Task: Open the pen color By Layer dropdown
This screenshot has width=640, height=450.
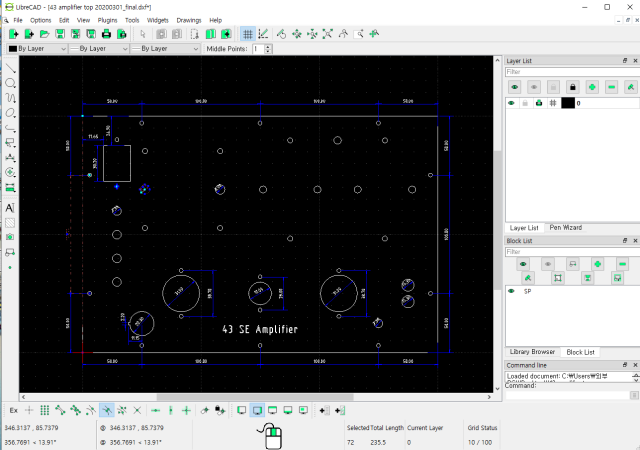Action: coord(36,48)
